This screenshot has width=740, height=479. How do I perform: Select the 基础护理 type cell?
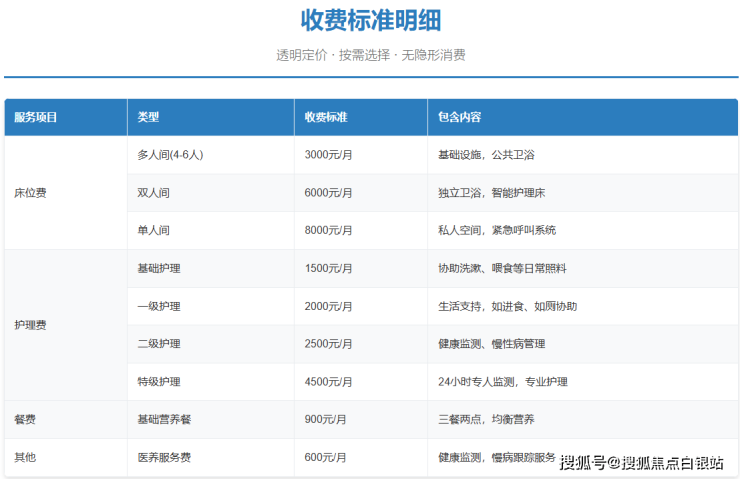(x=159, y=268)
